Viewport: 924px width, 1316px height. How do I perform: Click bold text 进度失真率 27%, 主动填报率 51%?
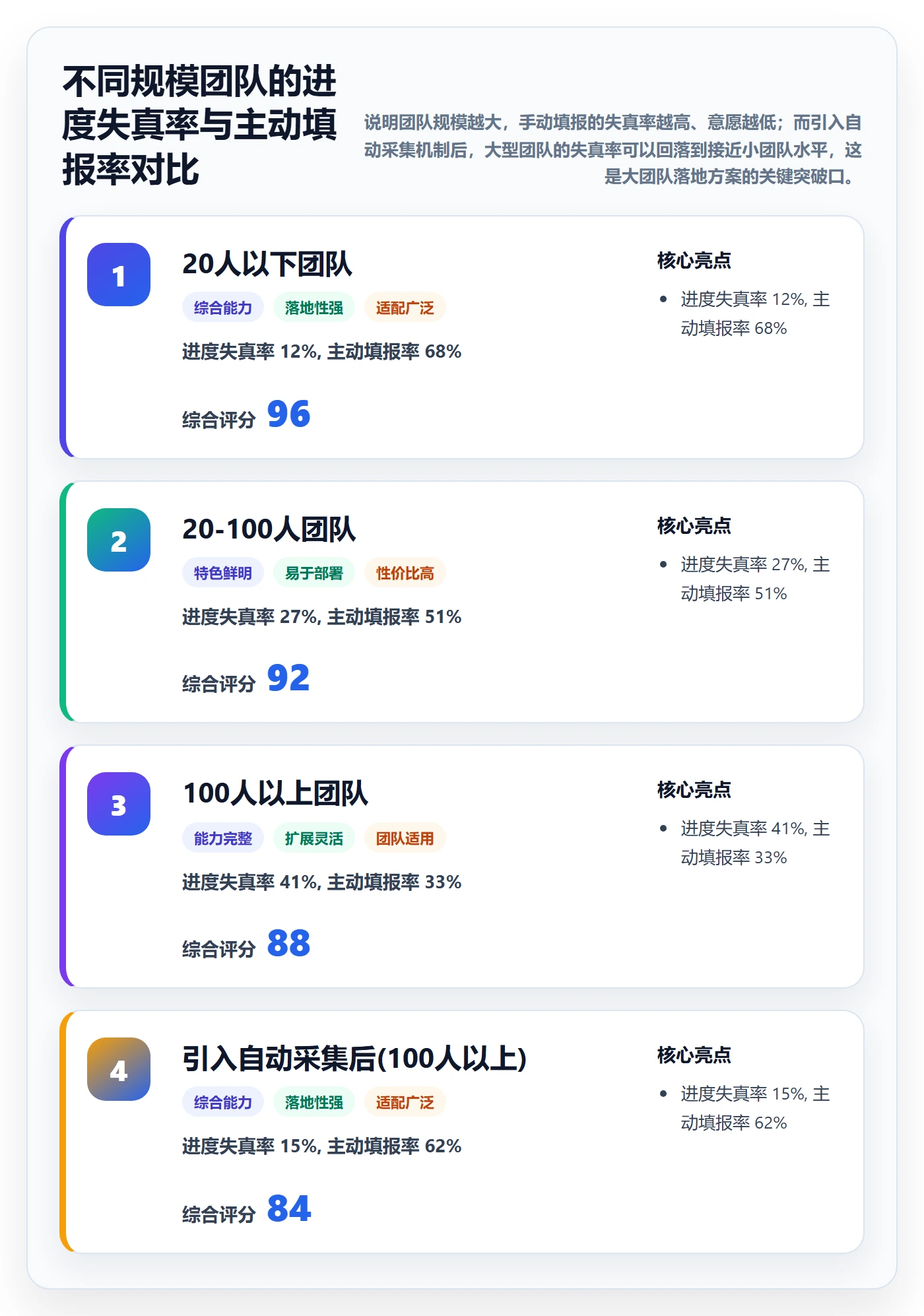click(x=321, y=617)
